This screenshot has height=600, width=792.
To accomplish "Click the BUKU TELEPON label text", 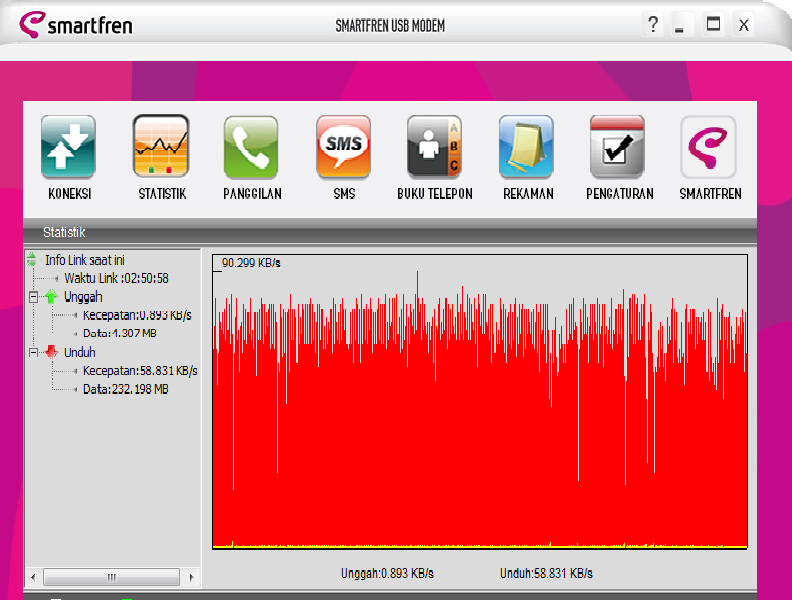I will click(435, 194).
